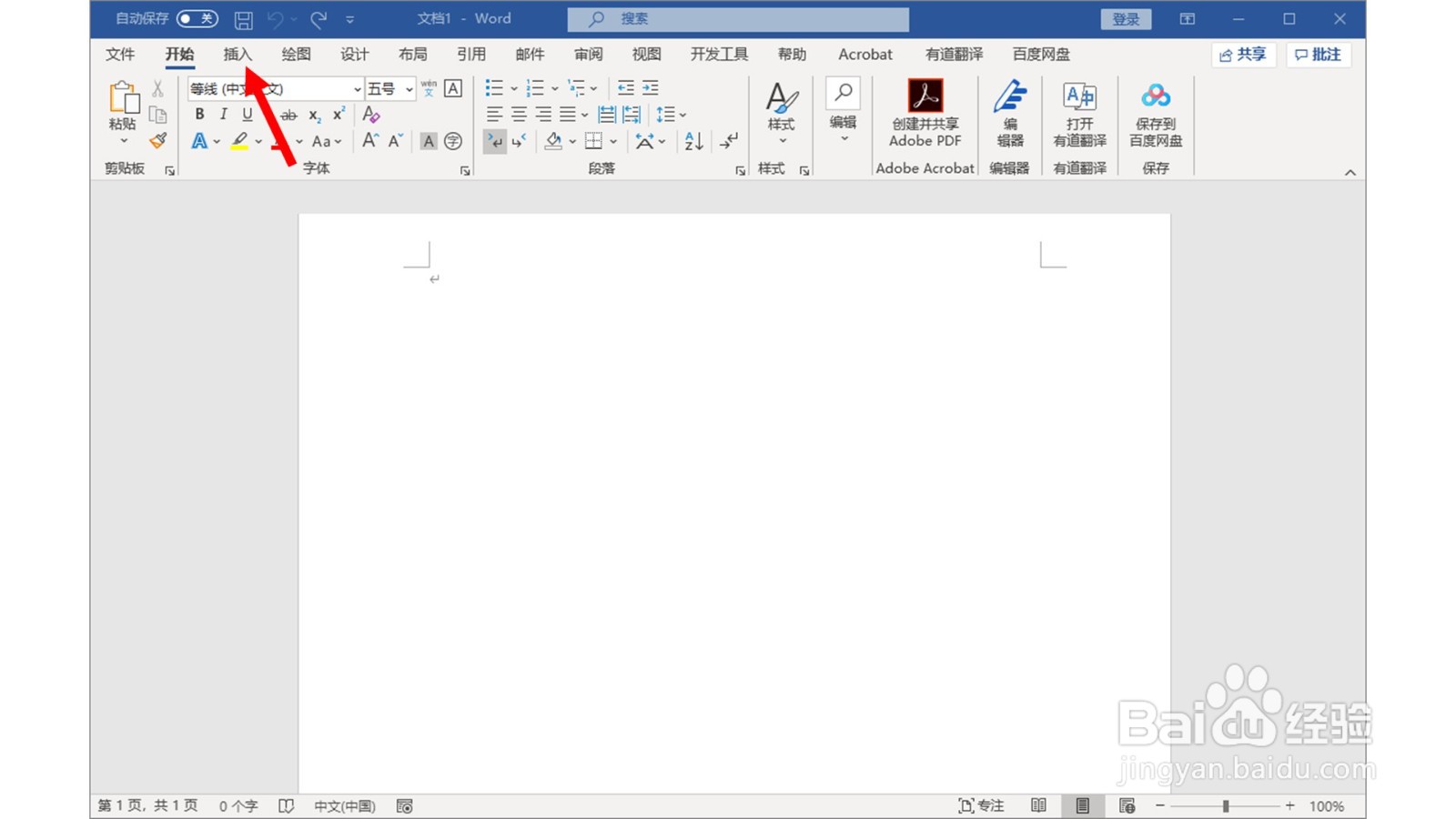This screenshot has width=1456, height=819.
Task: Click the 登录 sign-in button
Action: (1126, 19)
